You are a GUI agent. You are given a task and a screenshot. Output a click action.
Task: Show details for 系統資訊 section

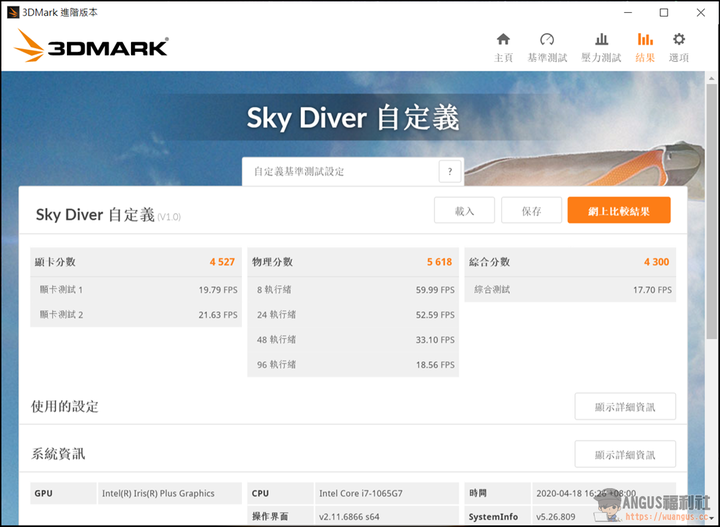pos(625,454)
